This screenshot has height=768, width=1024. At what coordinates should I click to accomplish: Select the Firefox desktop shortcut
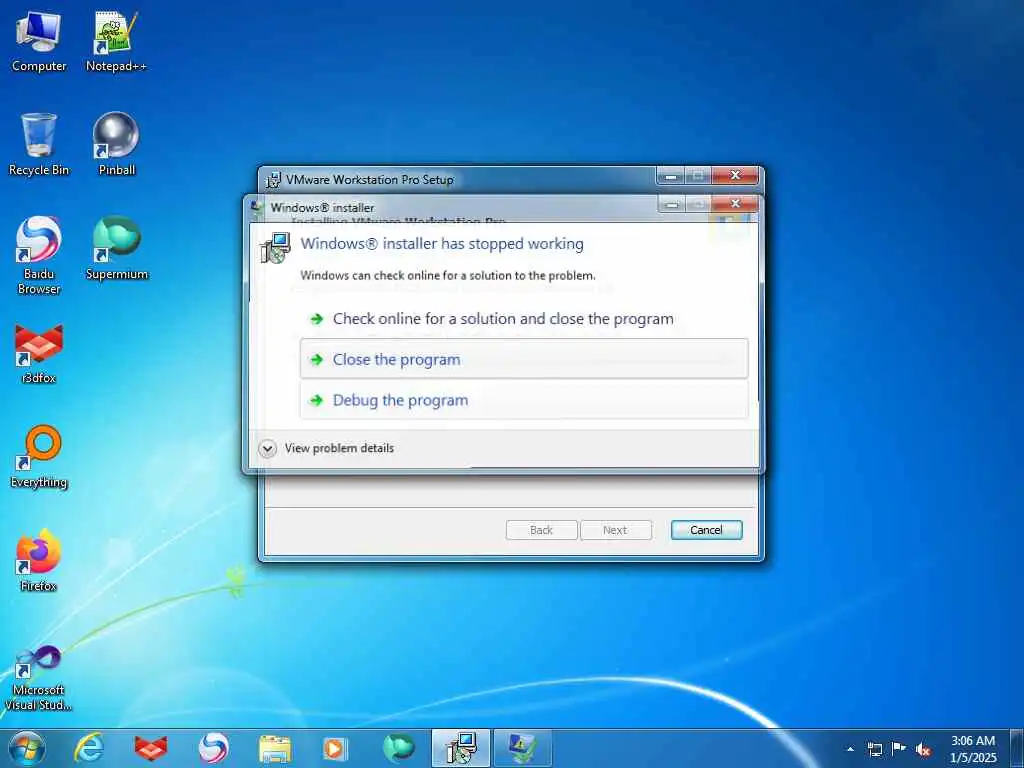(39, 560)
